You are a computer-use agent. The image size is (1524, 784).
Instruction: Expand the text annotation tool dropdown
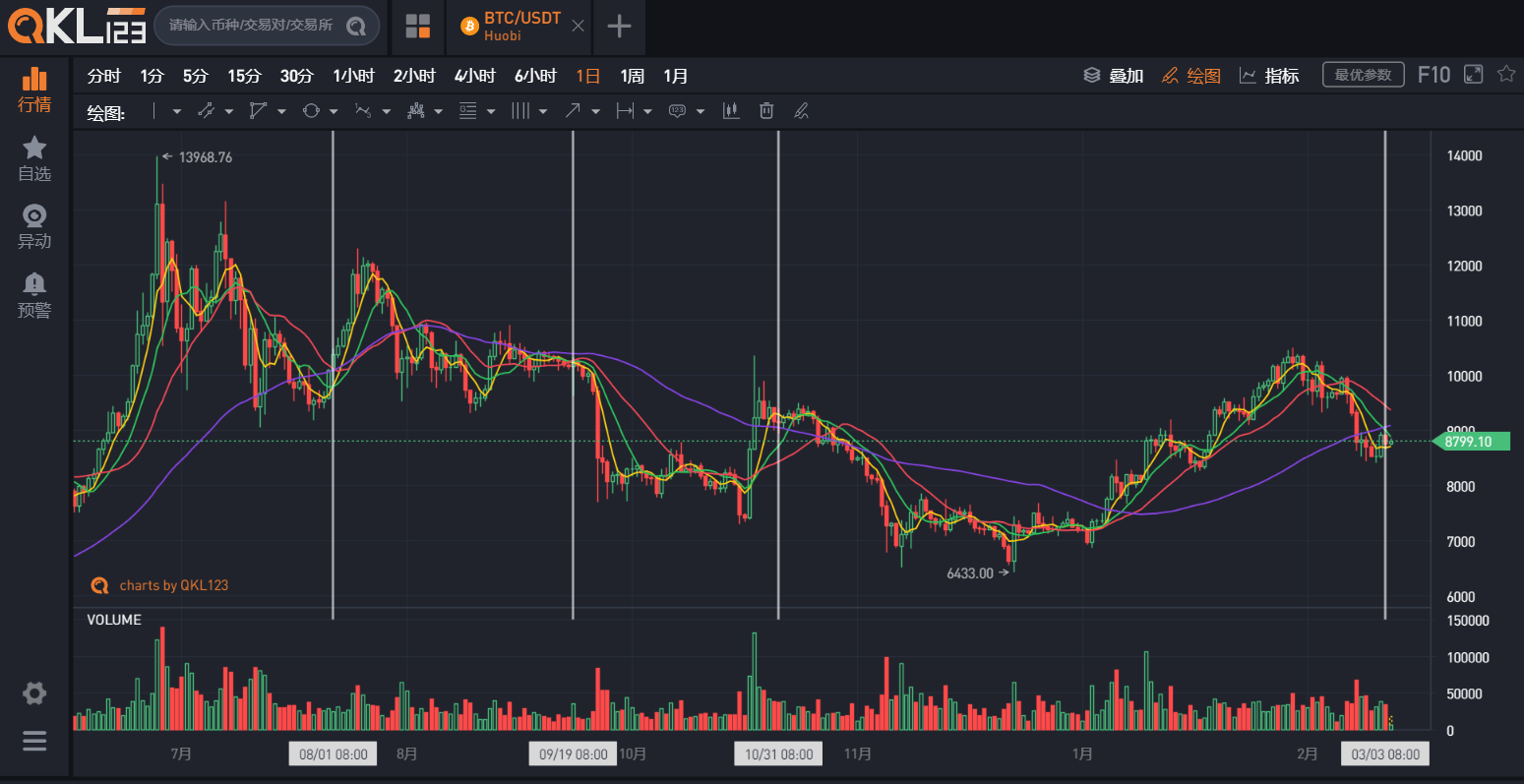click(x=700, y=110)
